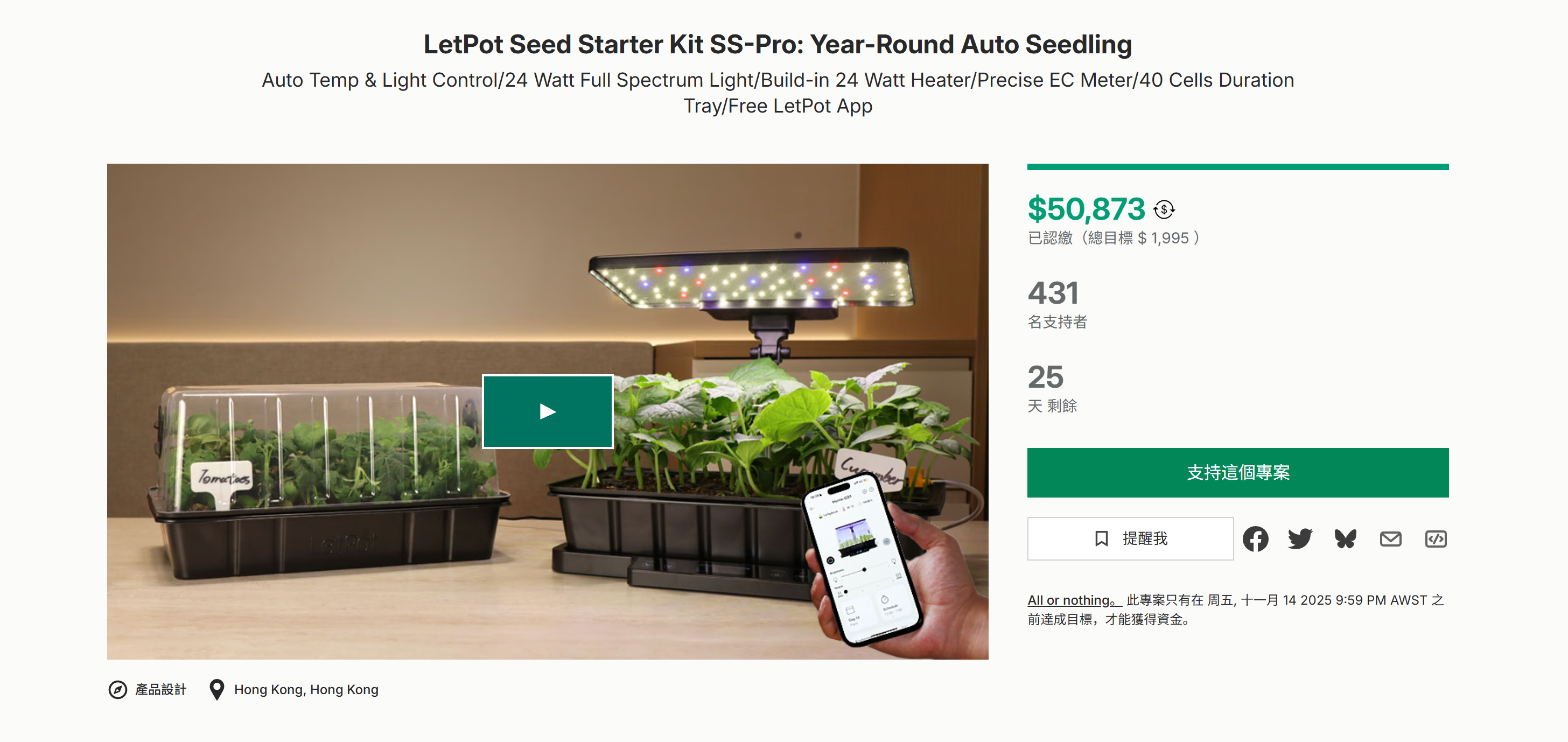The height and width of the screenshot is (742, 1568).
Task: Click the currency conversion icon beside $50,873
Action: coord(1164,209)
